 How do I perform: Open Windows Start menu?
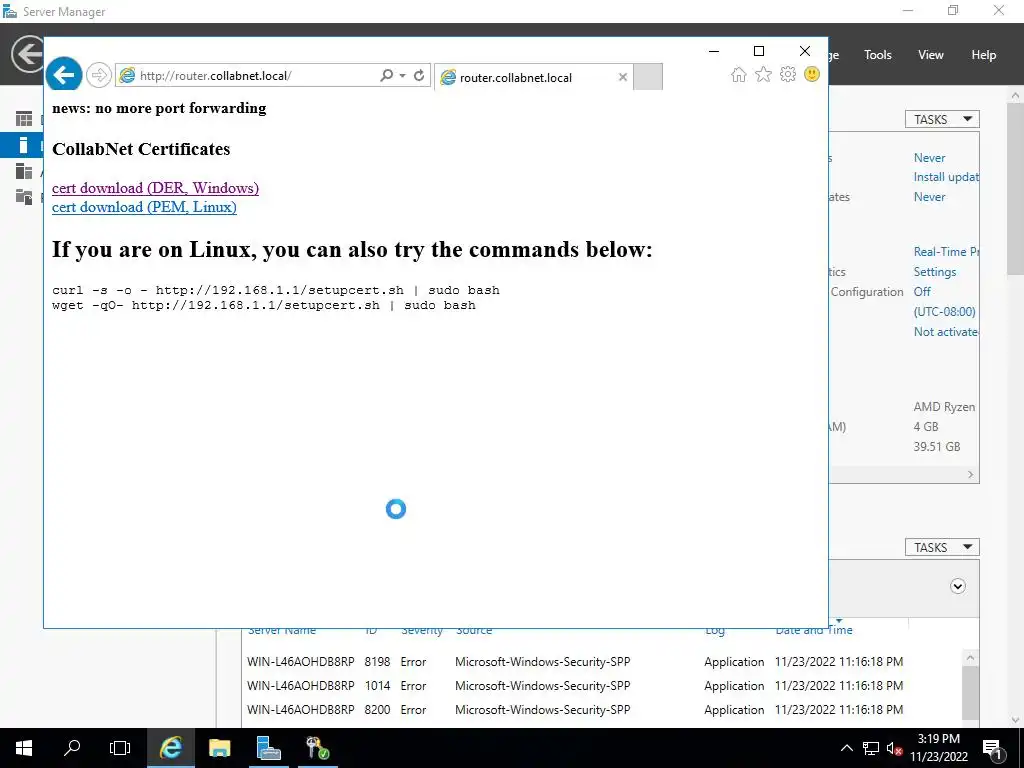coord(24,748)
